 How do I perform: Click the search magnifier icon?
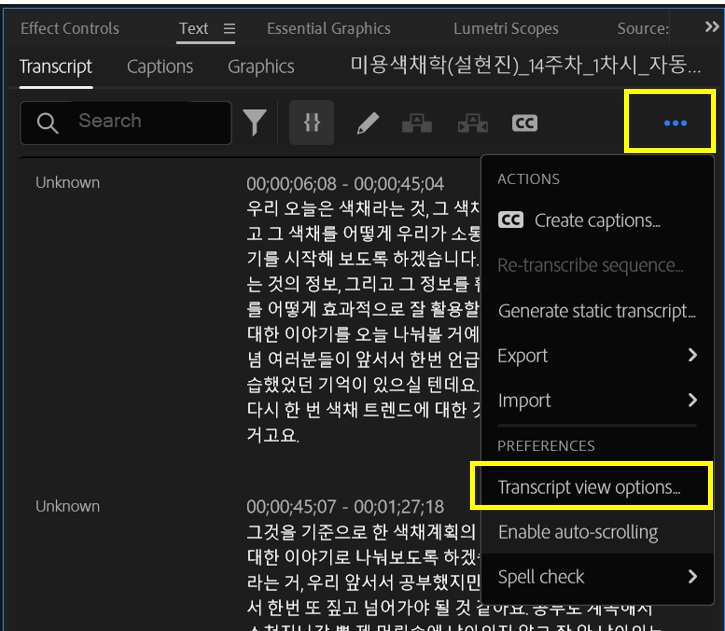(48, 123)
